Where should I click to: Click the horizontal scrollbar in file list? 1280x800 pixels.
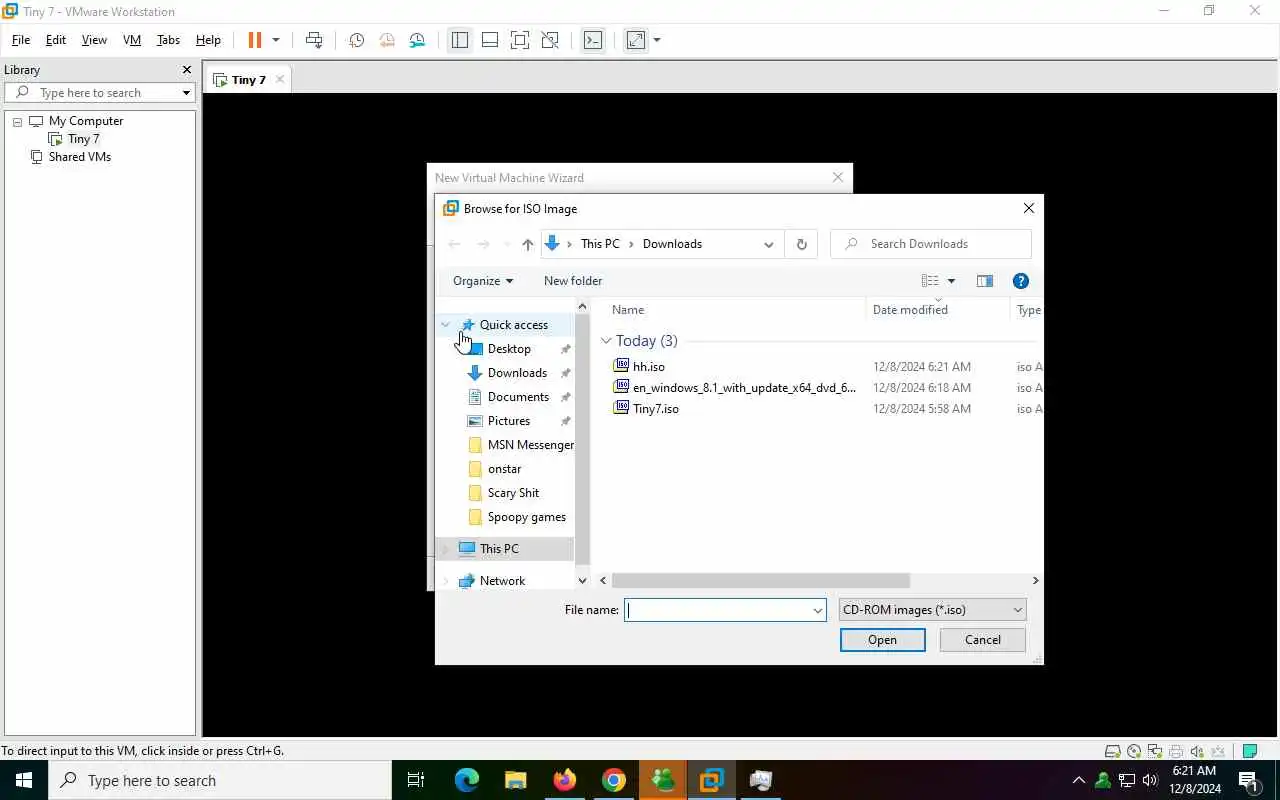(x=760, y=581)
